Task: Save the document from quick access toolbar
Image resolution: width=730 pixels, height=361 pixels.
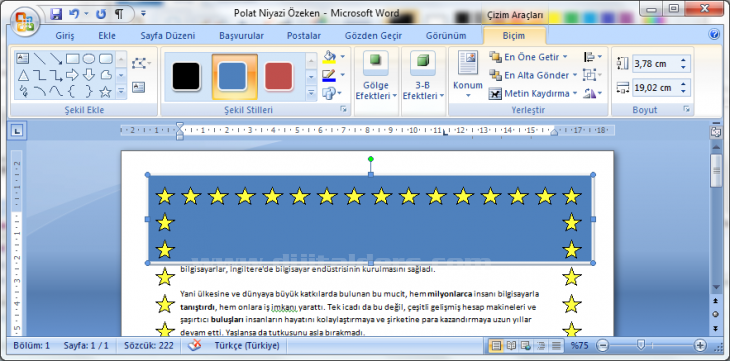Action: pyautogui.click(x=56, y=14)
